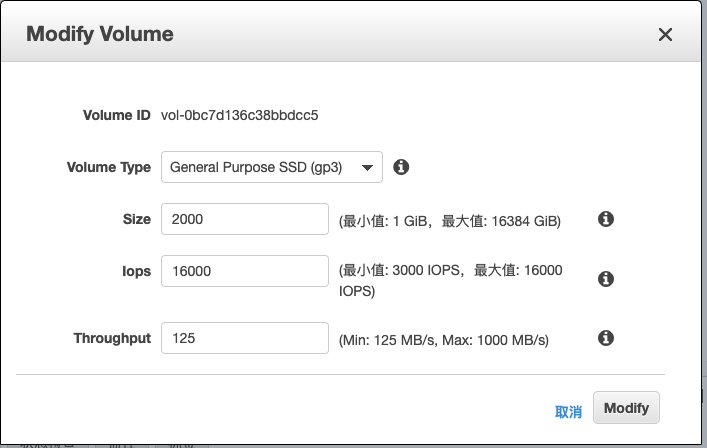
Task: Click the 取消 cancel link
Action: (568, 411)
